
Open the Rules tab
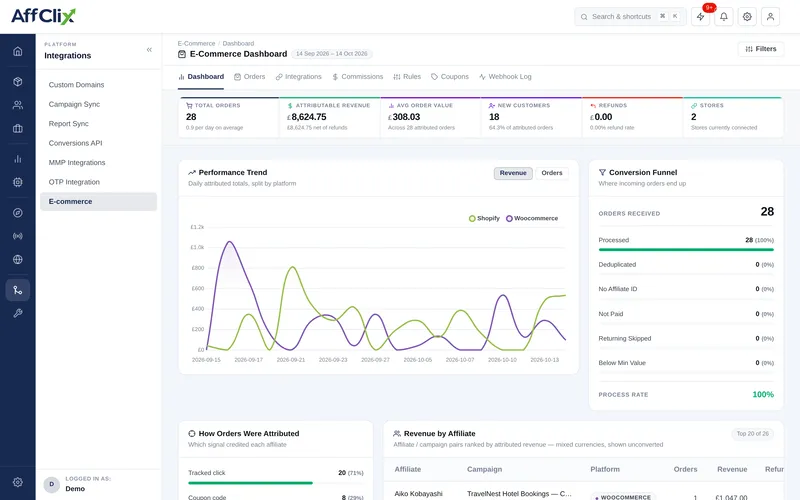point(407,77)
